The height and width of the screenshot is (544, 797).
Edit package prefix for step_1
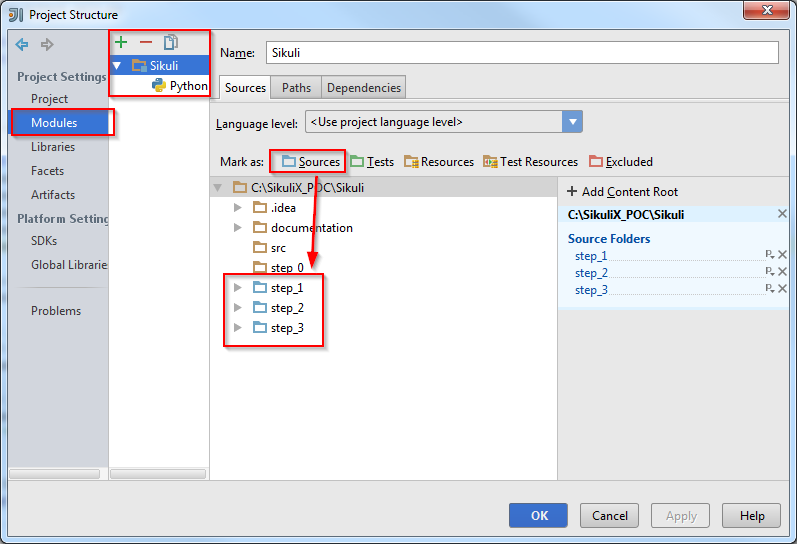pyautogui.click(x=770, y=255)
